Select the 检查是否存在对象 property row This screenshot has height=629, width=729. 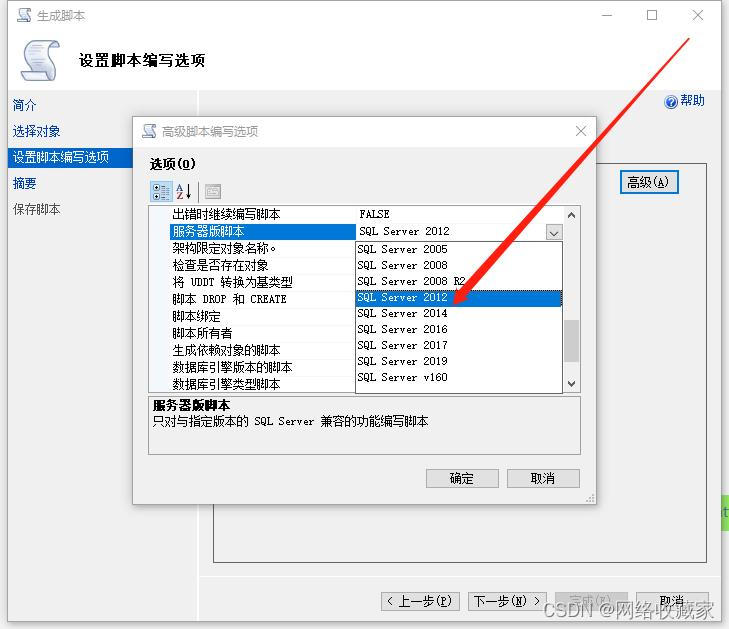[263, 265]
